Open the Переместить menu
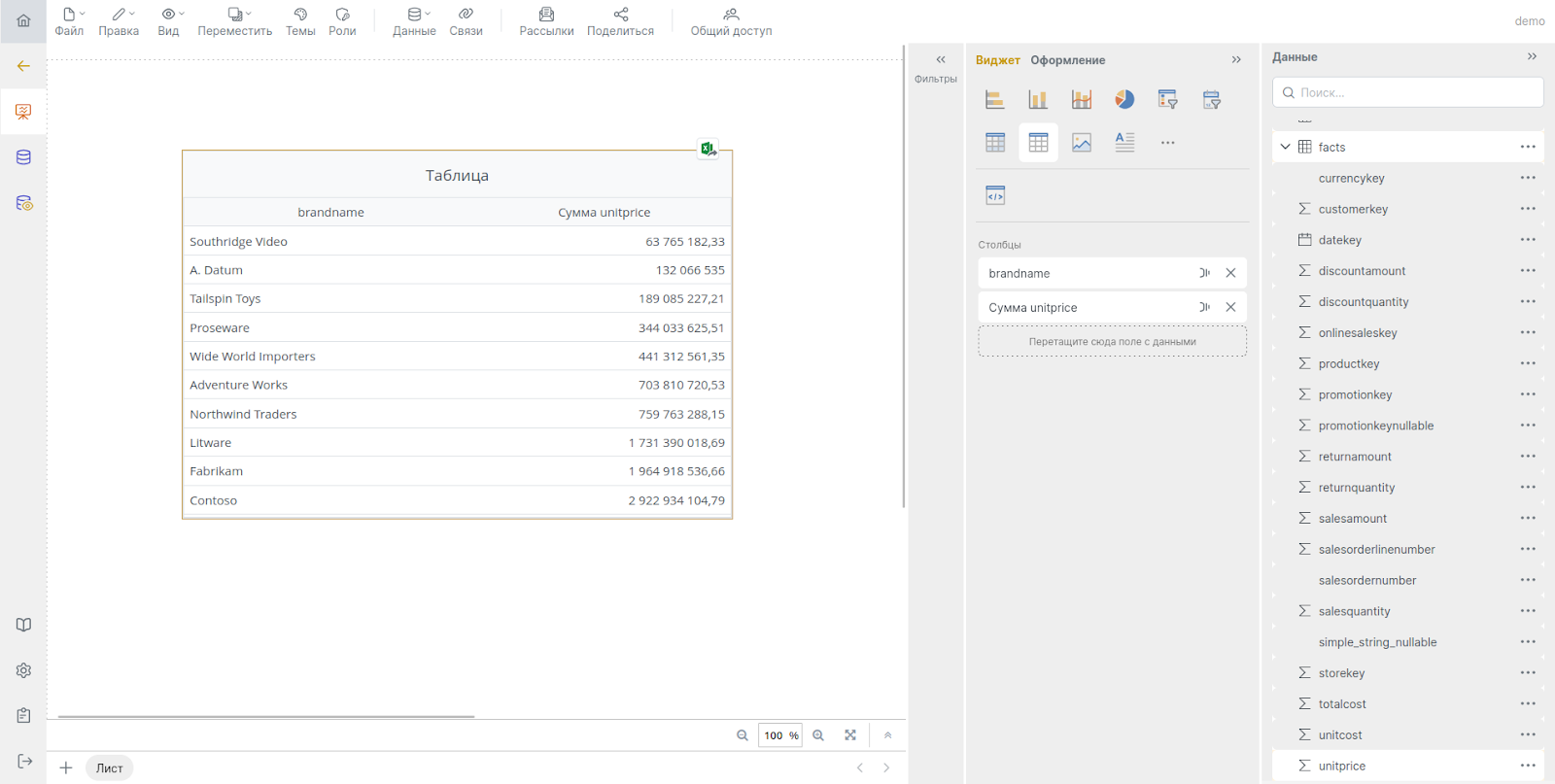Screen dimensions: 1555x784 tap(235, 21)
